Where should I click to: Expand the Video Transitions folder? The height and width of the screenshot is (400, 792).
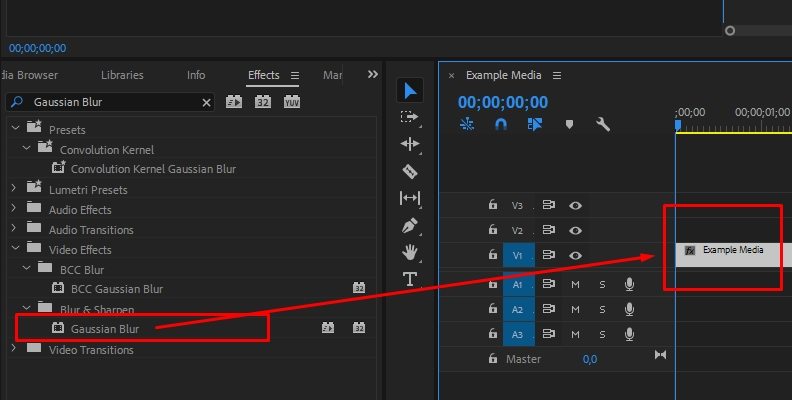pyautogui.click(x=14, y=348)
